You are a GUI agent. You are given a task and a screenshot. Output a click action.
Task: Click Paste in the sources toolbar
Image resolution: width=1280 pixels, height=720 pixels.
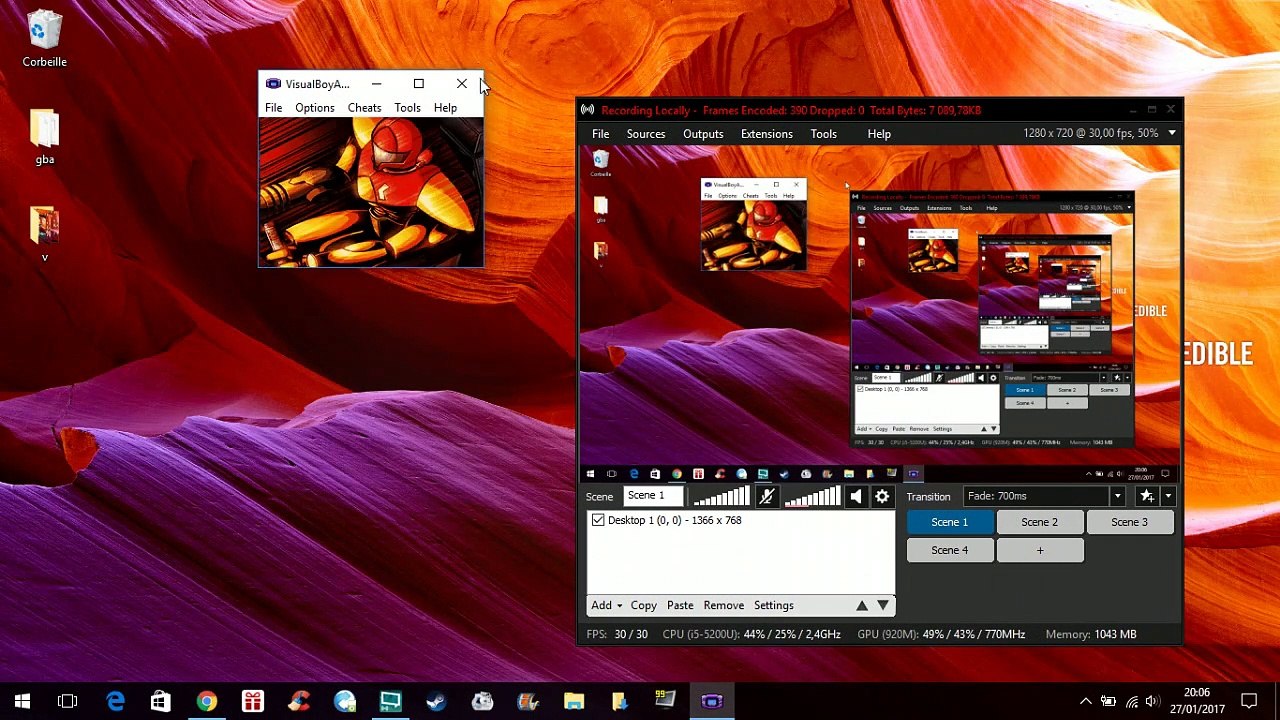(x=680, y=605)
